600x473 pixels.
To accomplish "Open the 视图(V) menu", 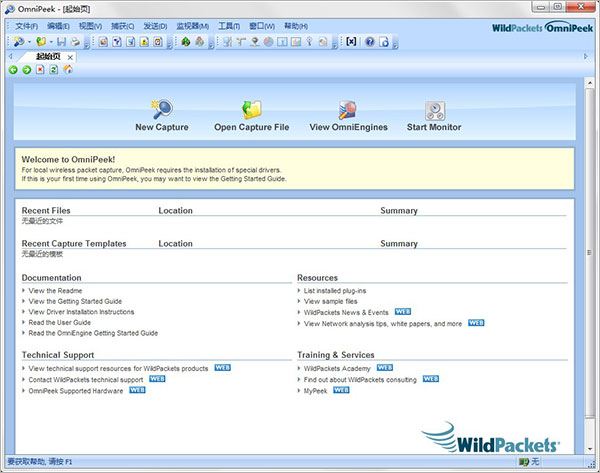I will pos(90,26).
